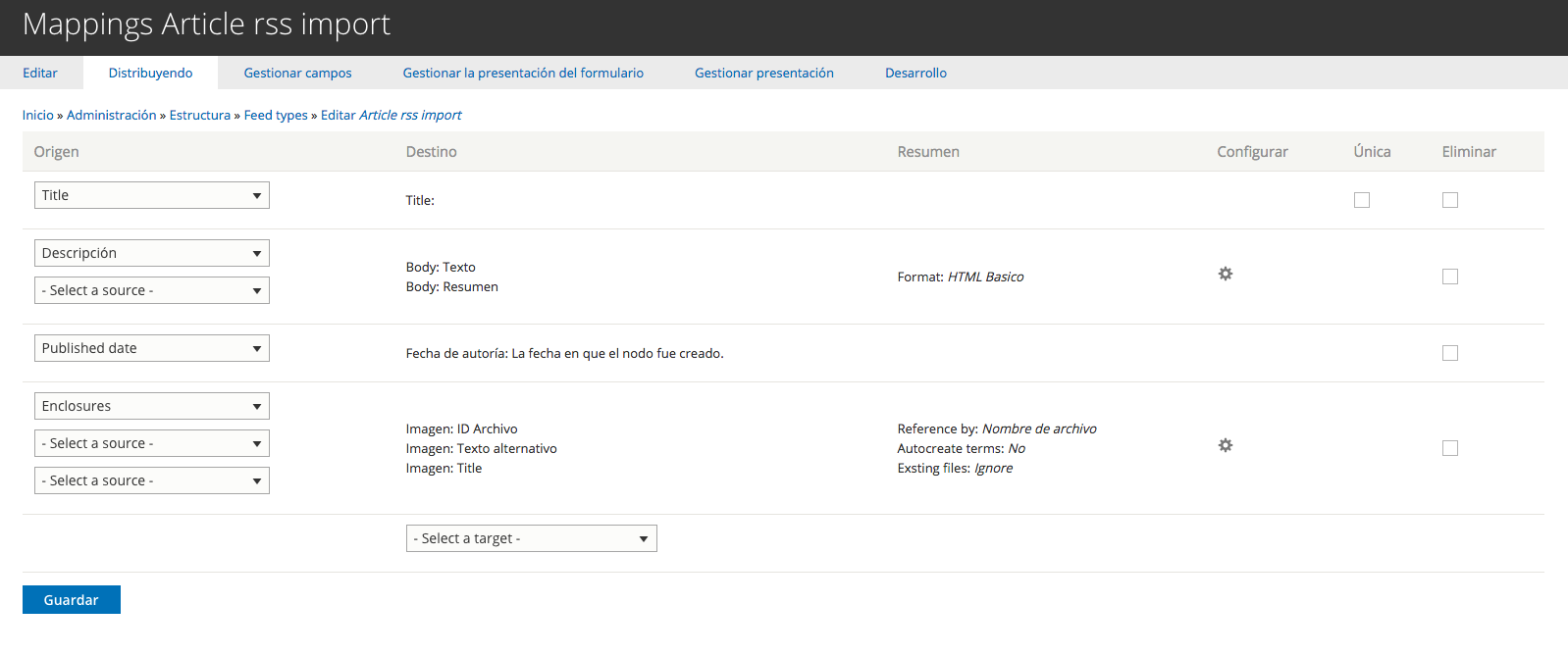Mark Title mapping for removal

pos(1449,200)
